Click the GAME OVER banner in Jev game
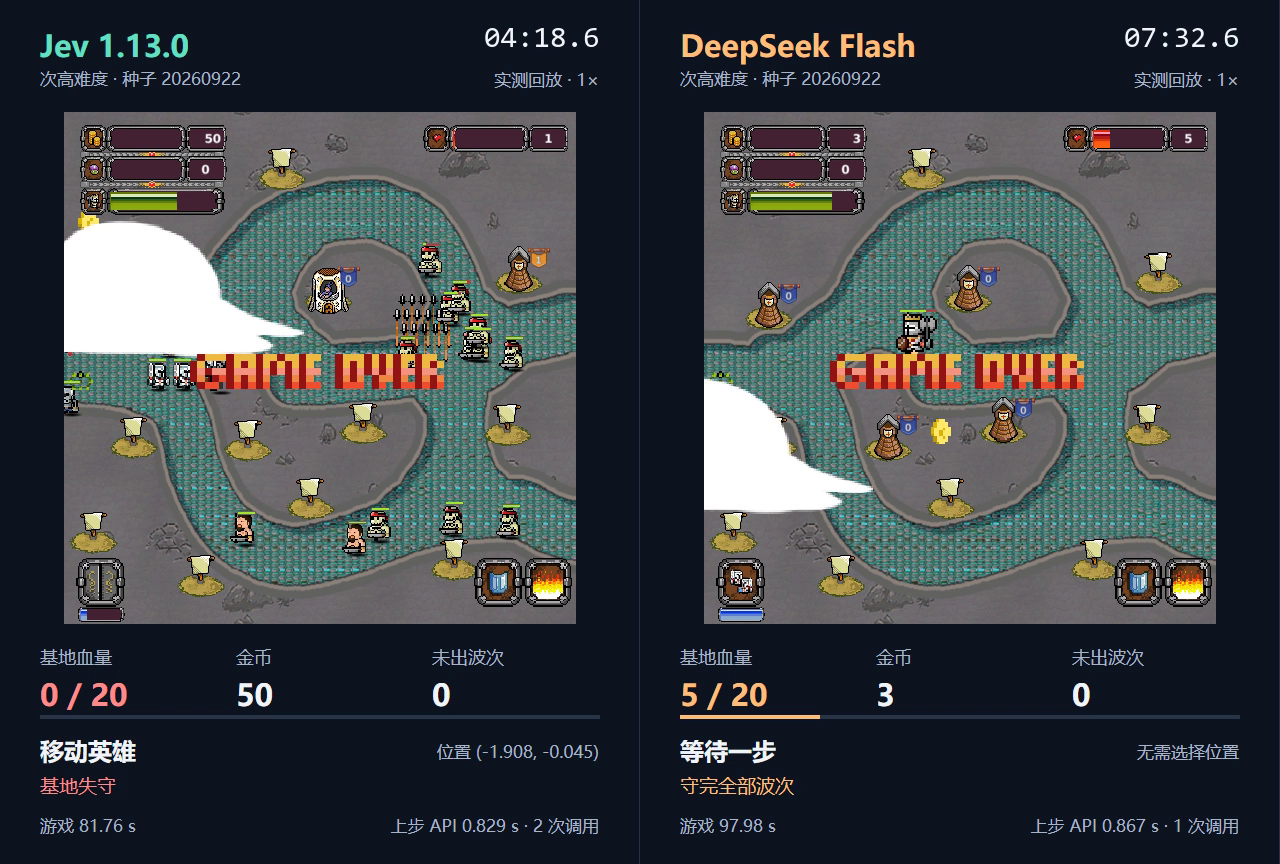The height and width of the screenshot is (864, 1280). click(319, 371)
